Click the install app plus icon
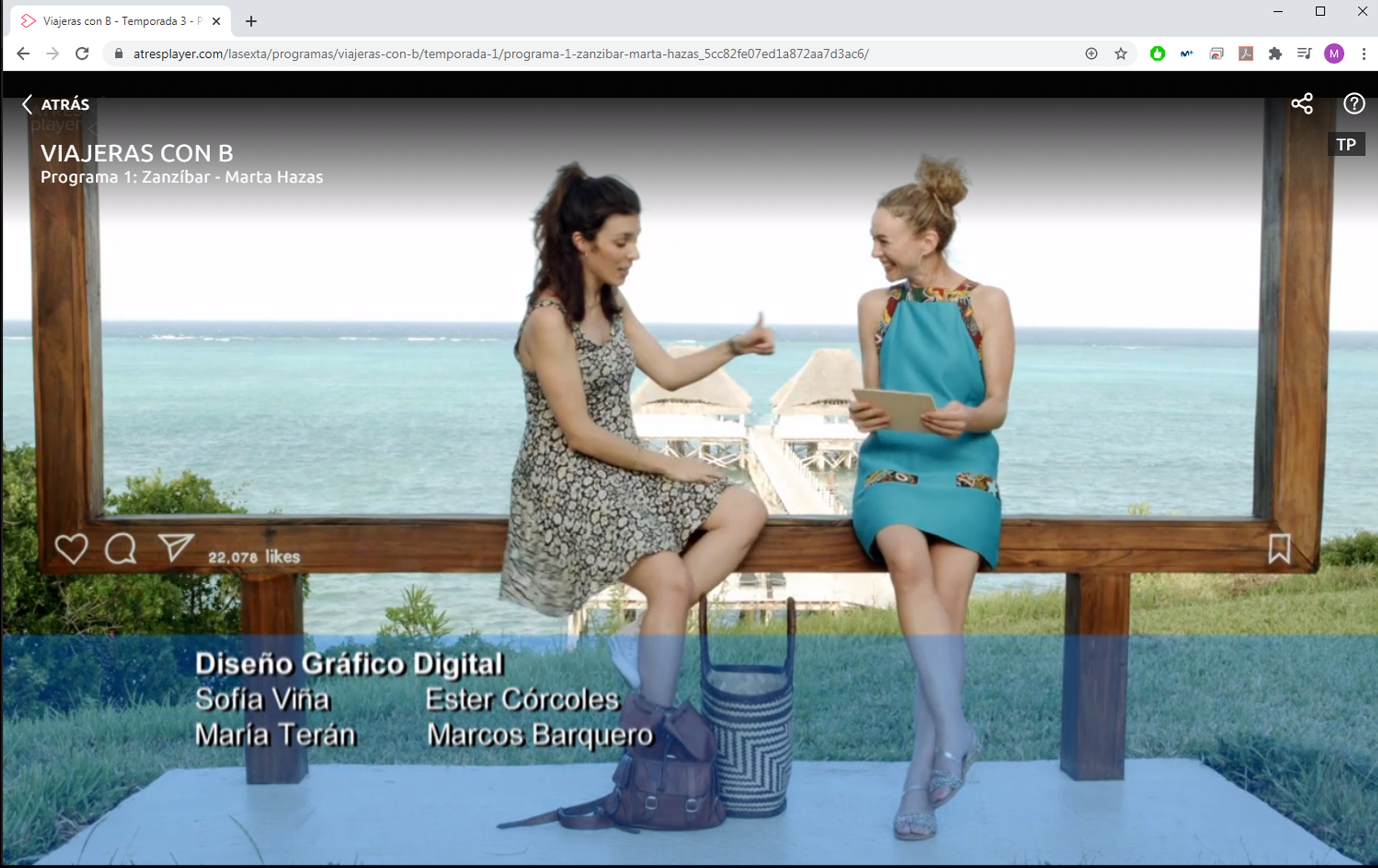The height and width of the screenshot is (868, 1378). (x=1091, y=54)
